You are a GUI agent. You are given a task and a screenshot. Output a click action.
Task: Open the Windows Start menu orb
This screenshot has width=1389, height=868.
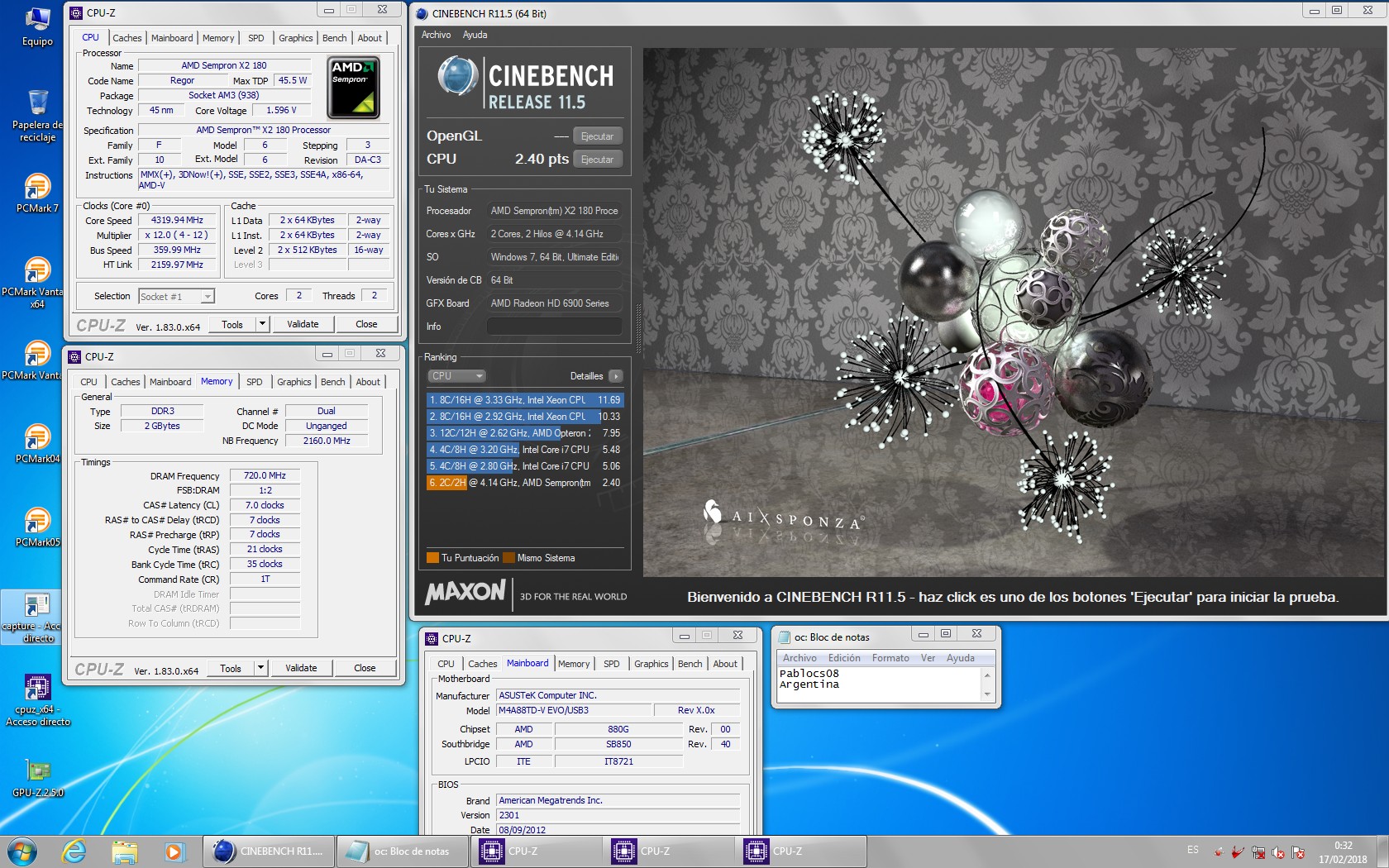[x=22, y=851]
